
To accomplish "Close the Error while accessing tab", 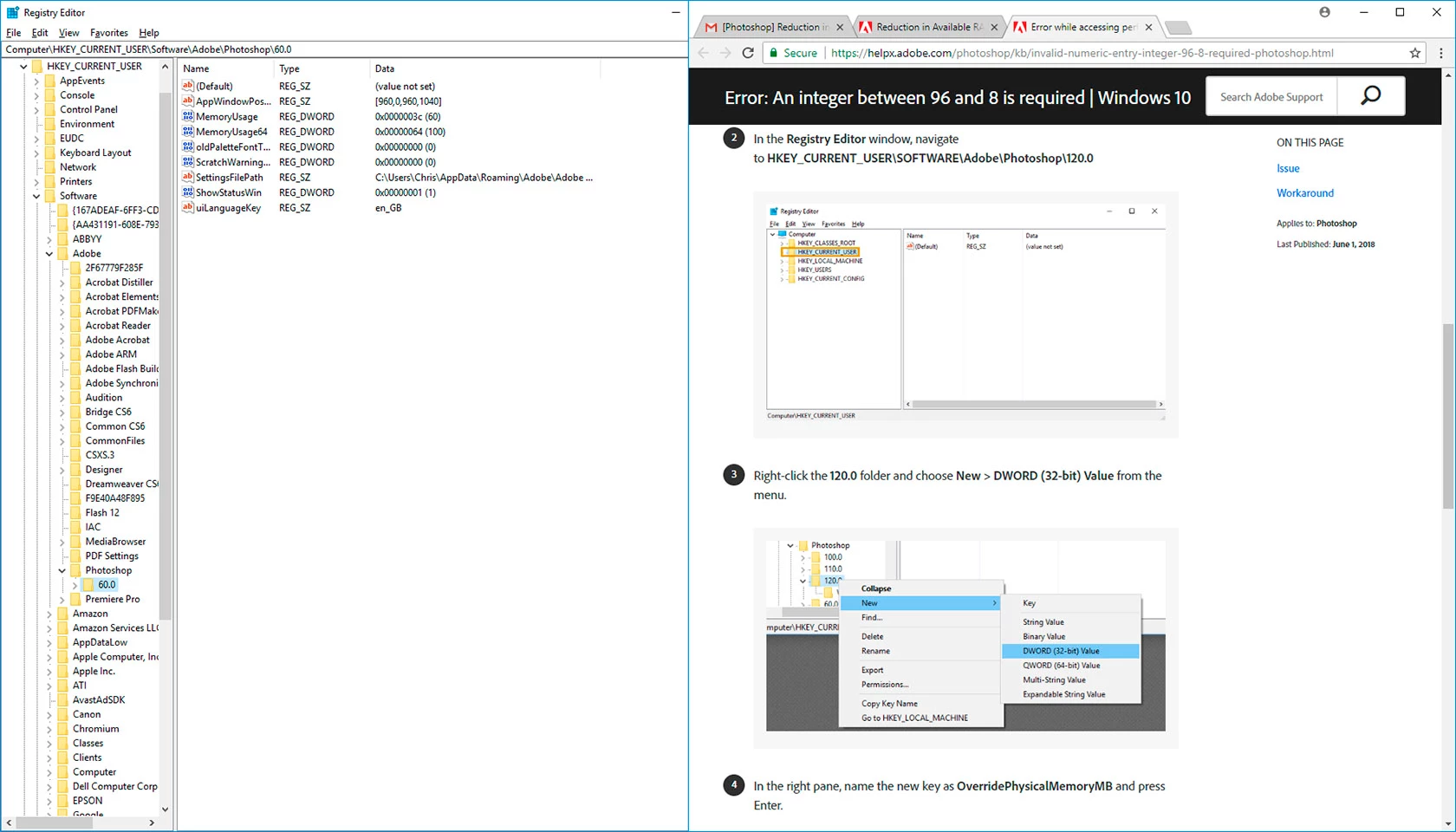I will point(1148,27).
